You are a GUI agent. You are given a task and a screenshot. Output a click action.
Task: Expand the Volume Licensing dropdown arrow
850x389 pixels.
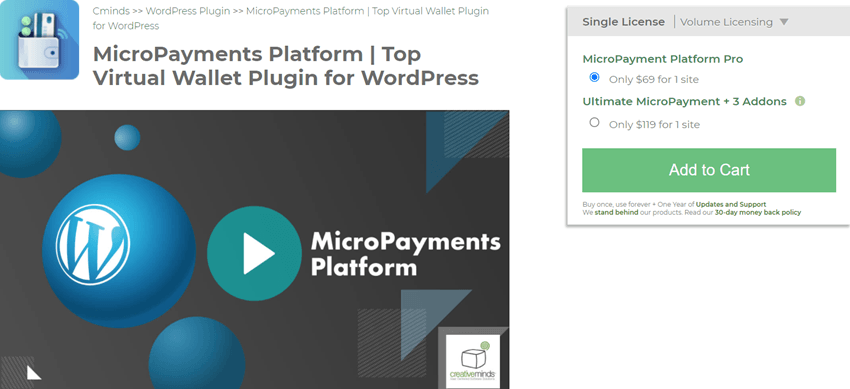tap(783, 22)
